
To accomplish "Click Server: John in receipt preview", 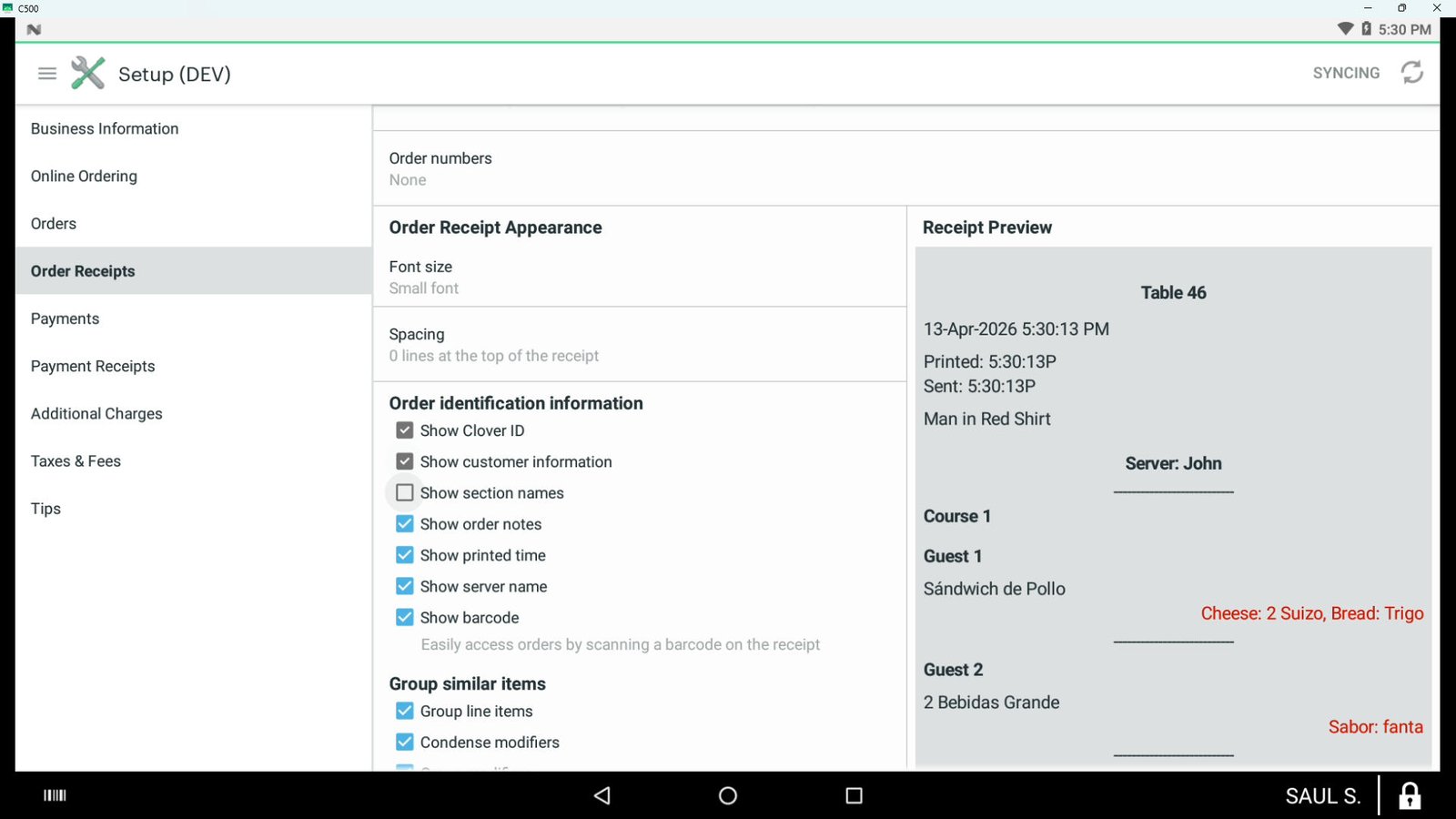I will click(1173, 463).
